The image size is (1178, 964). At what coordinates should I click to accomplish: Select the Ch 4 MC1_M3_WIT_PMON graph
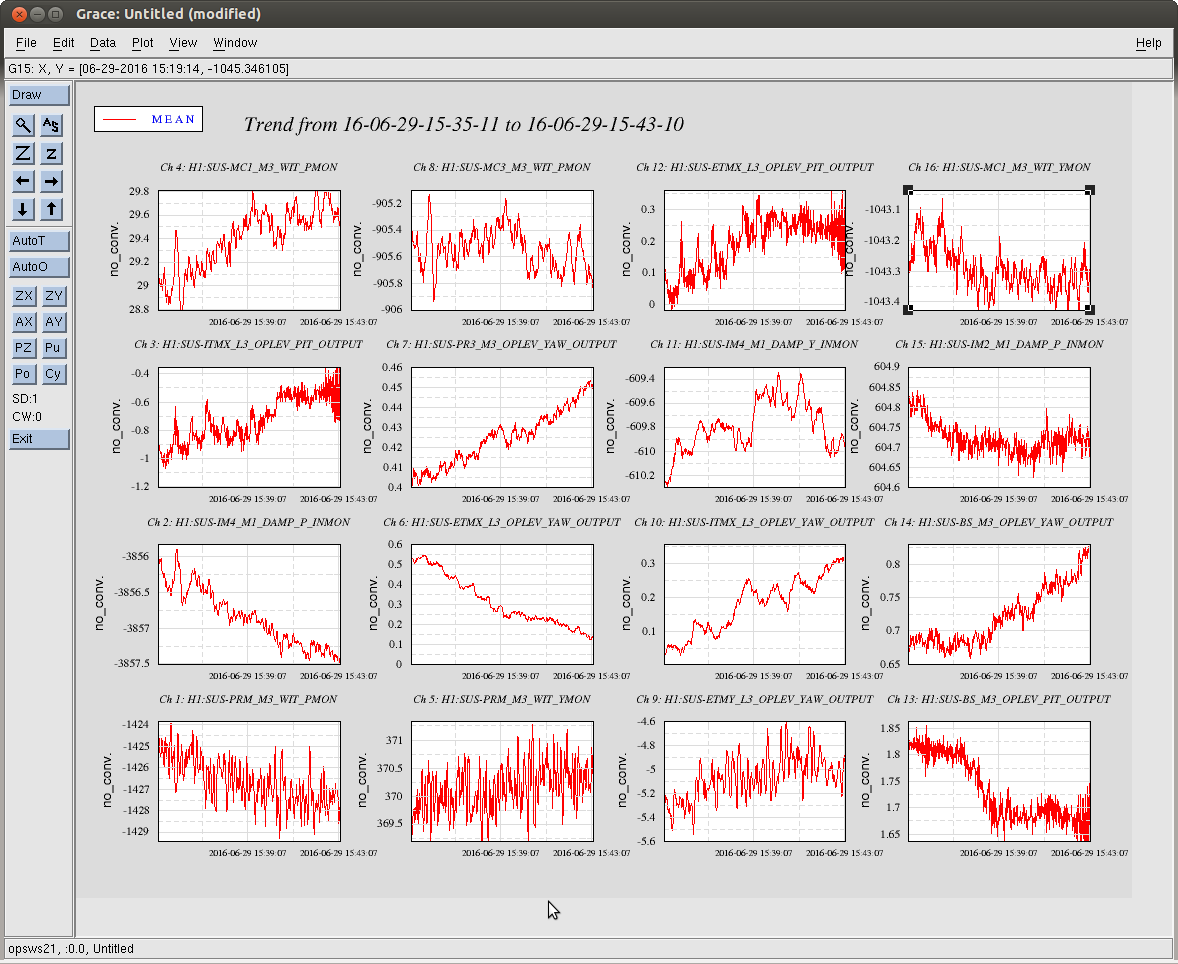coord(249,250)
